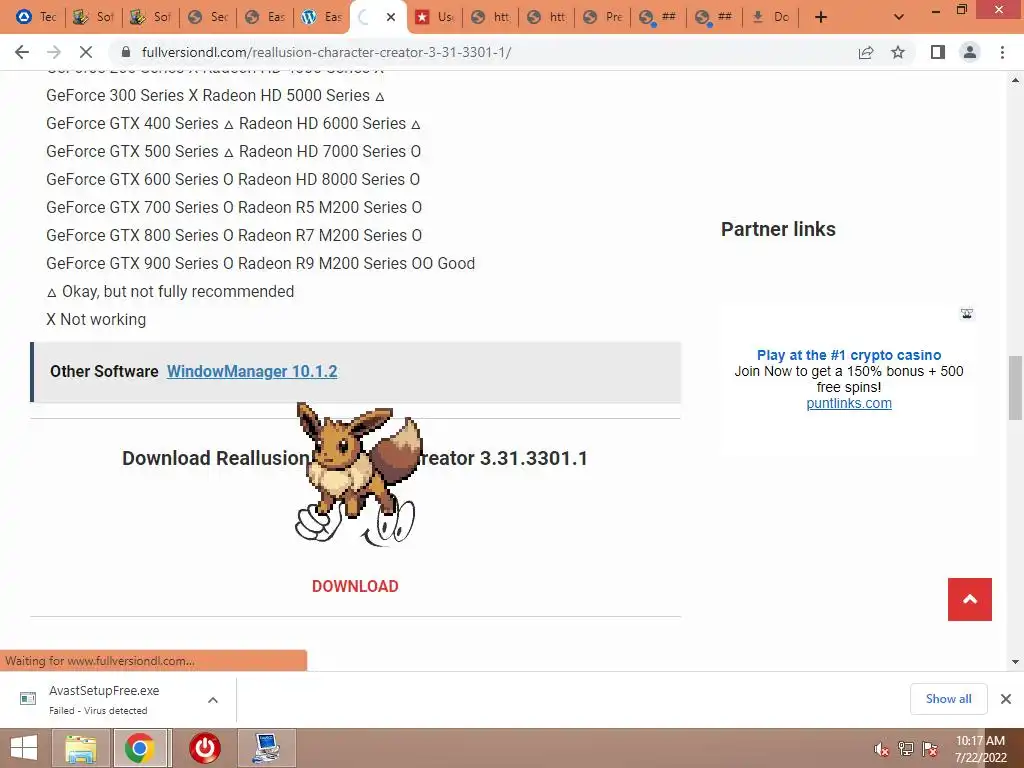This screenshot has width=1024, height=768.
Task: Click the page vertical scrollbar thumb
Action: 1015,388
